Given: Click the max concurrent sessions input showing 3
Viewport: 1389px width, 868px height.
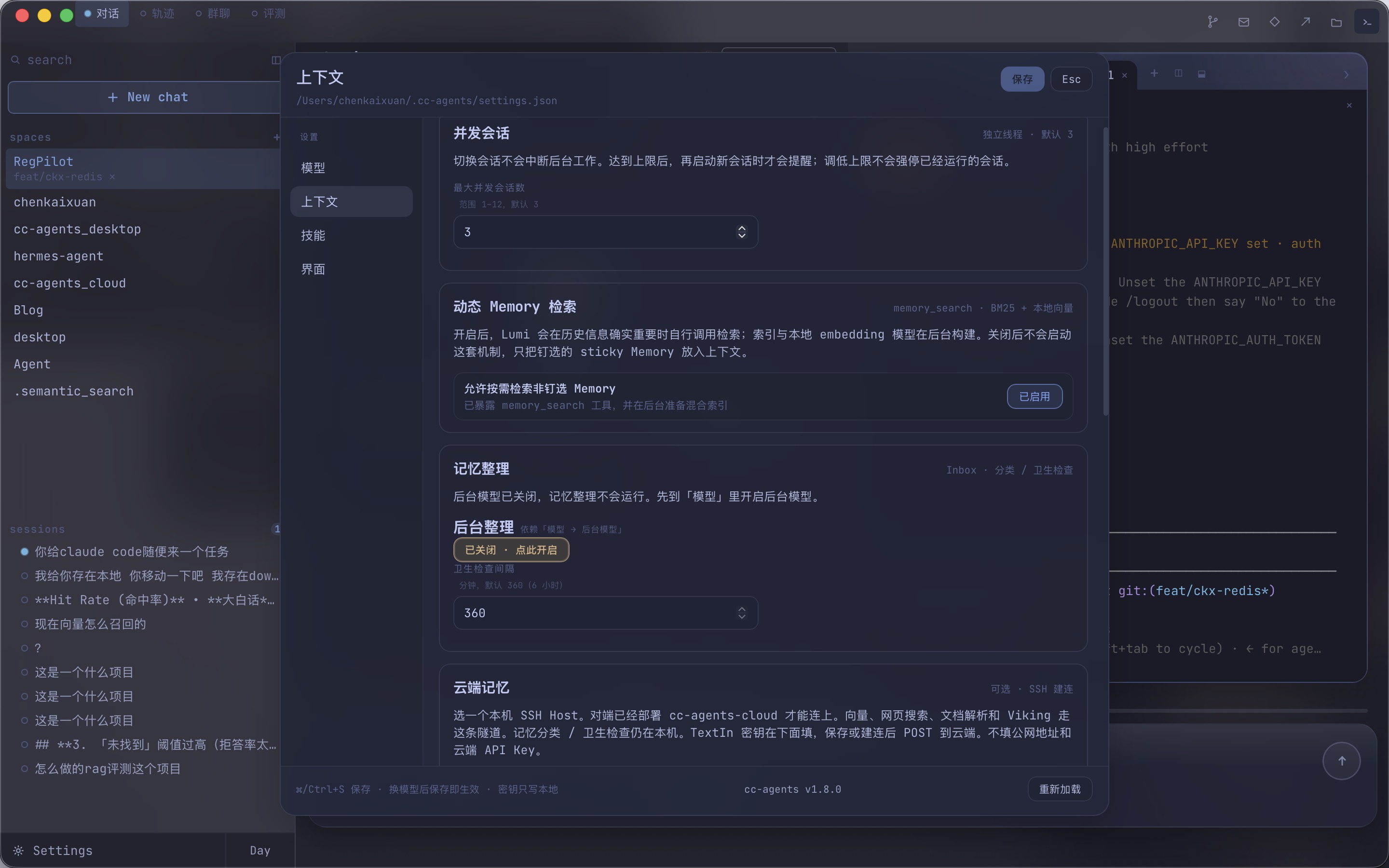Looking at the screenshot, I should pos(606,232).
